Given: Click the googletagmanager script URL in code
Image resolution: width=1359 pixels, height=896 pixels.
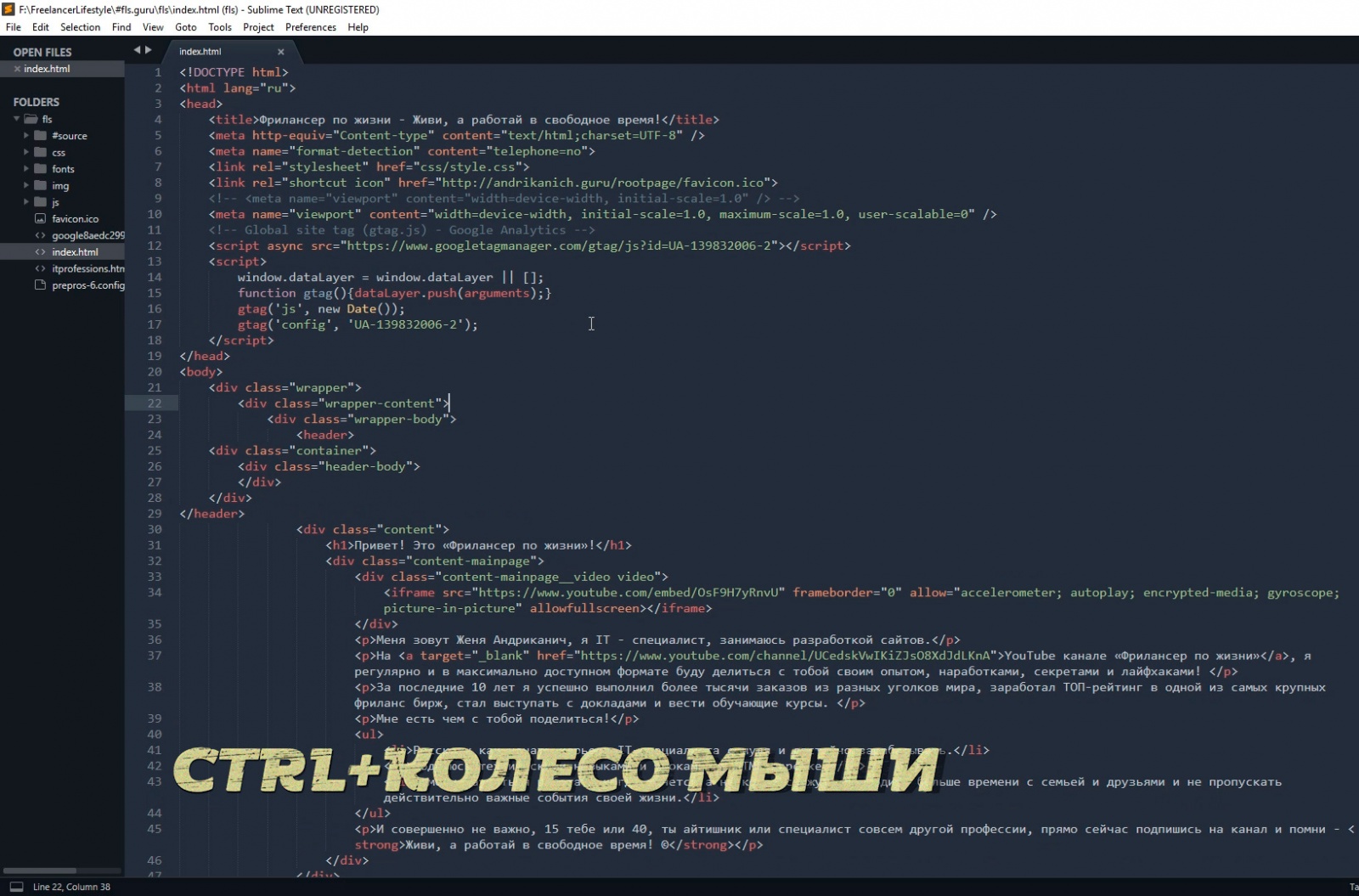Looking at the screenshot, I should point(561,245).
